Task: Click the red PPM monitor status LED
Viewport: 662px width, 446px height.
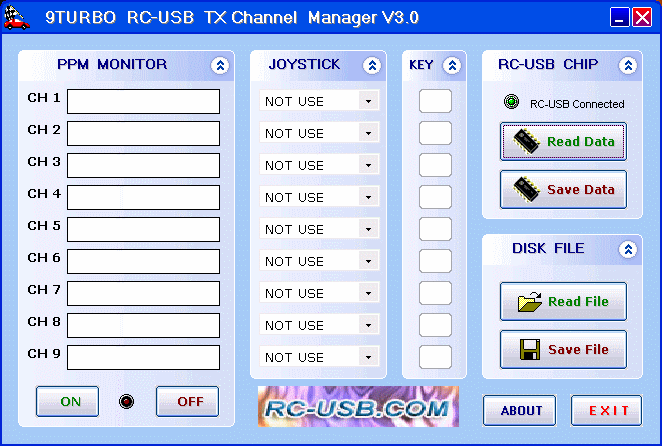Action: [126, 401]
